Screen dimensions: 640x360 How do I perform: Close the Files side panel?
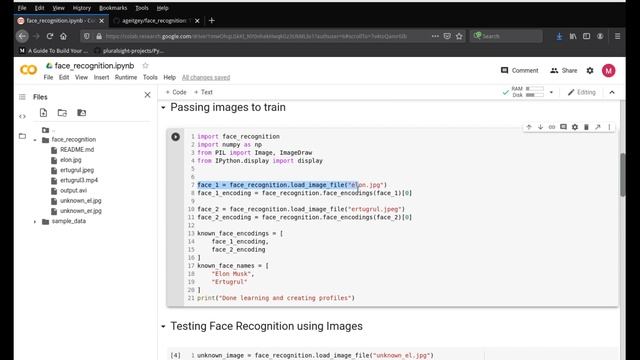point(147,95)
